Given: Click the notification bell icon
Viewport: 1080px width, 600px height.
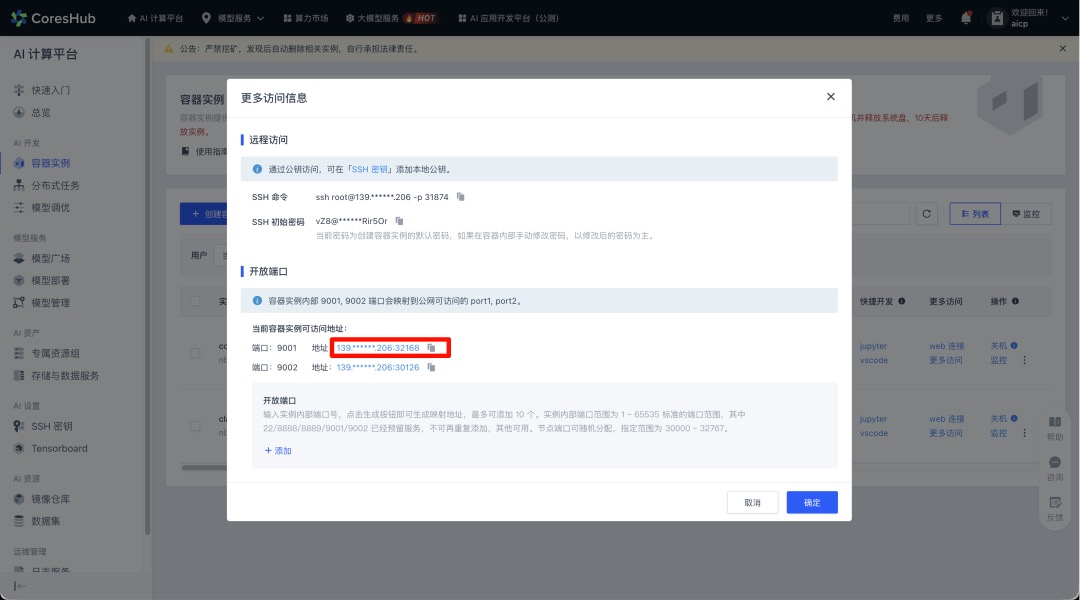Looking at the screenshot, I should (x=965, y=18).
